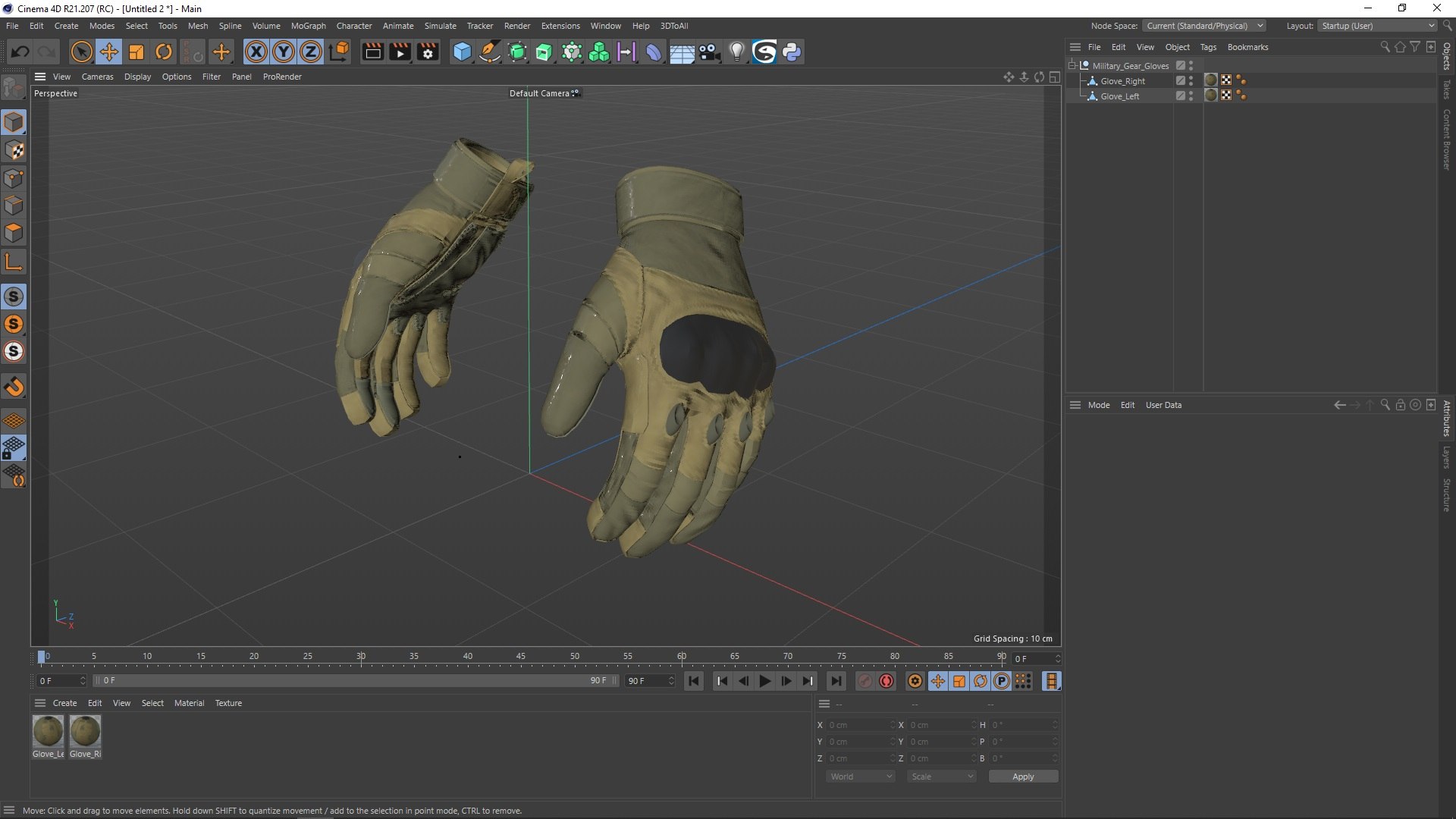Select Polygons mode

tap(14, 233)
